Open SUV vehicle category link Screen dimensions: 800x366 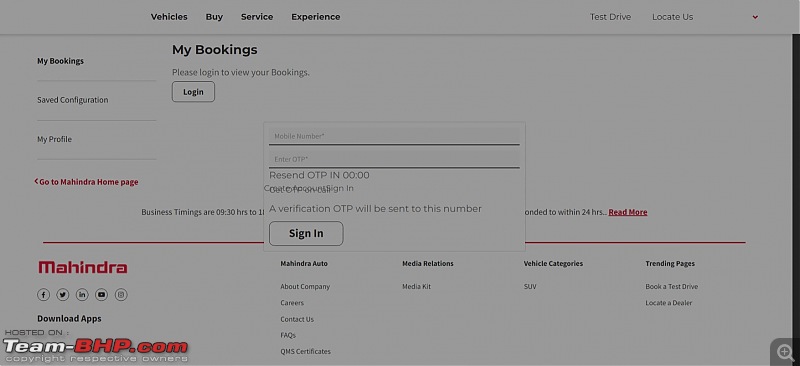(x=530, y=286)
